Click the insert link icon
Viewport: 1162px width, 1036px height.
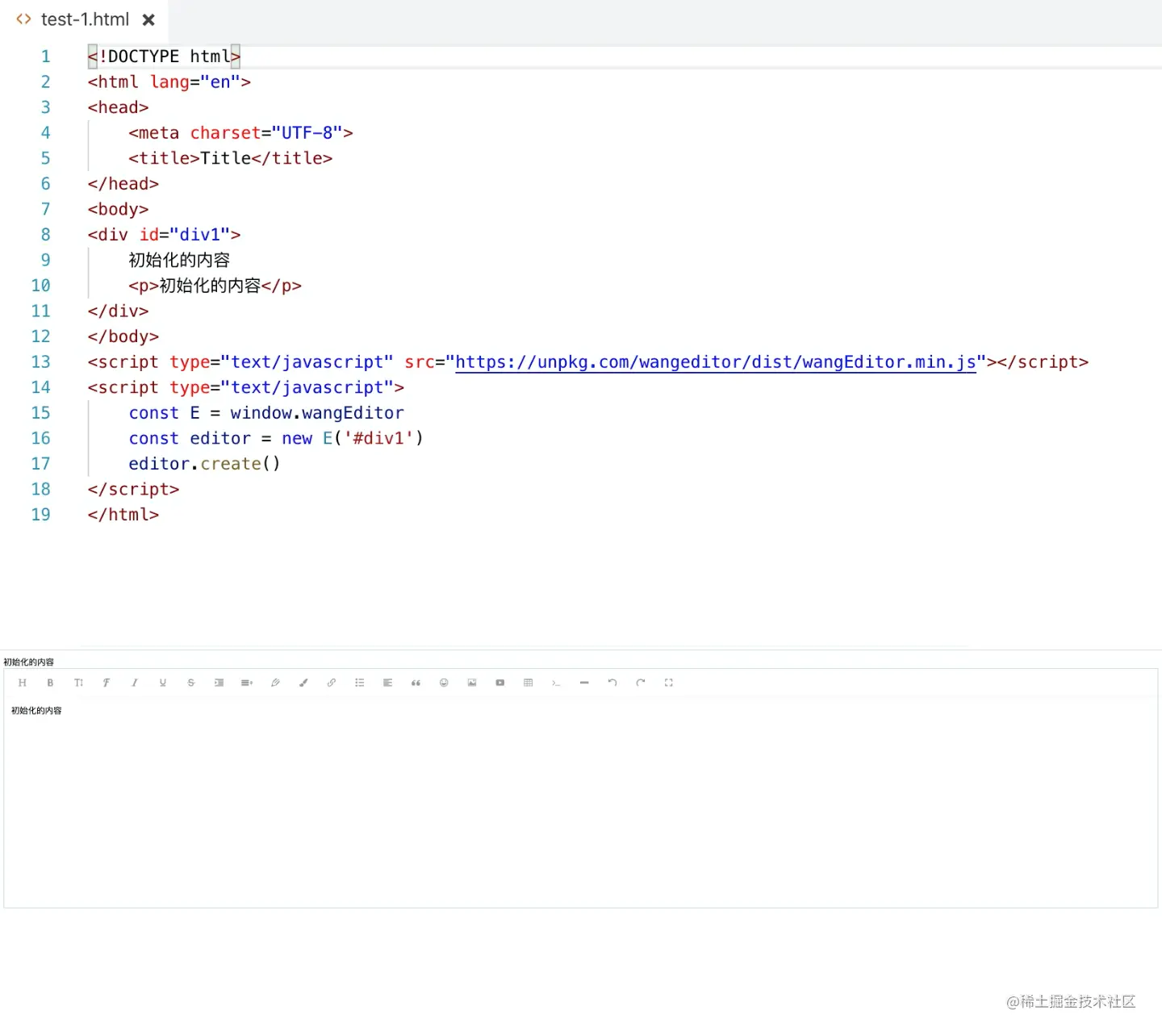tap(332, 683)
